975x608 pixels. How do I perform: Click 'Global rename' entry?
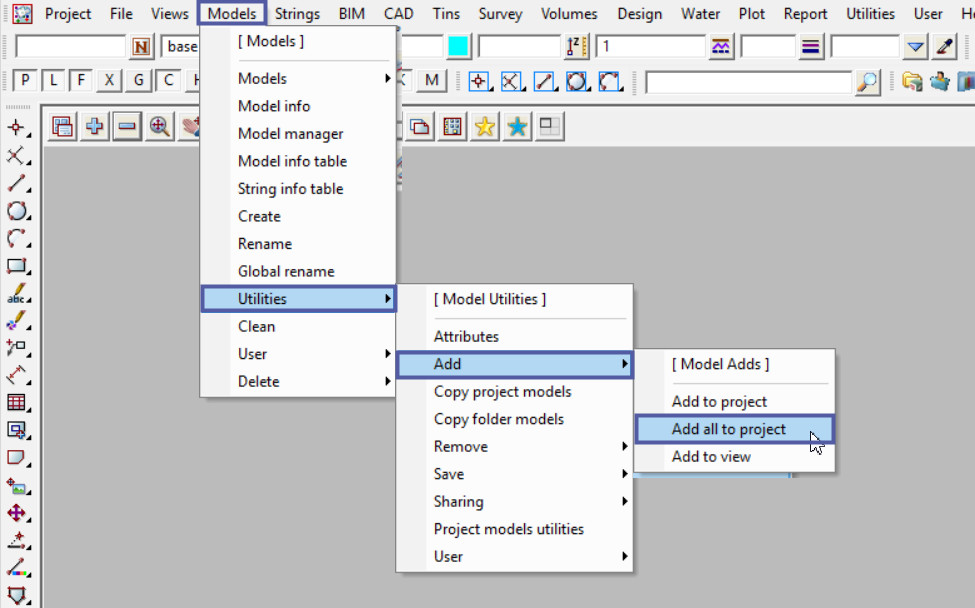(298, 271)
